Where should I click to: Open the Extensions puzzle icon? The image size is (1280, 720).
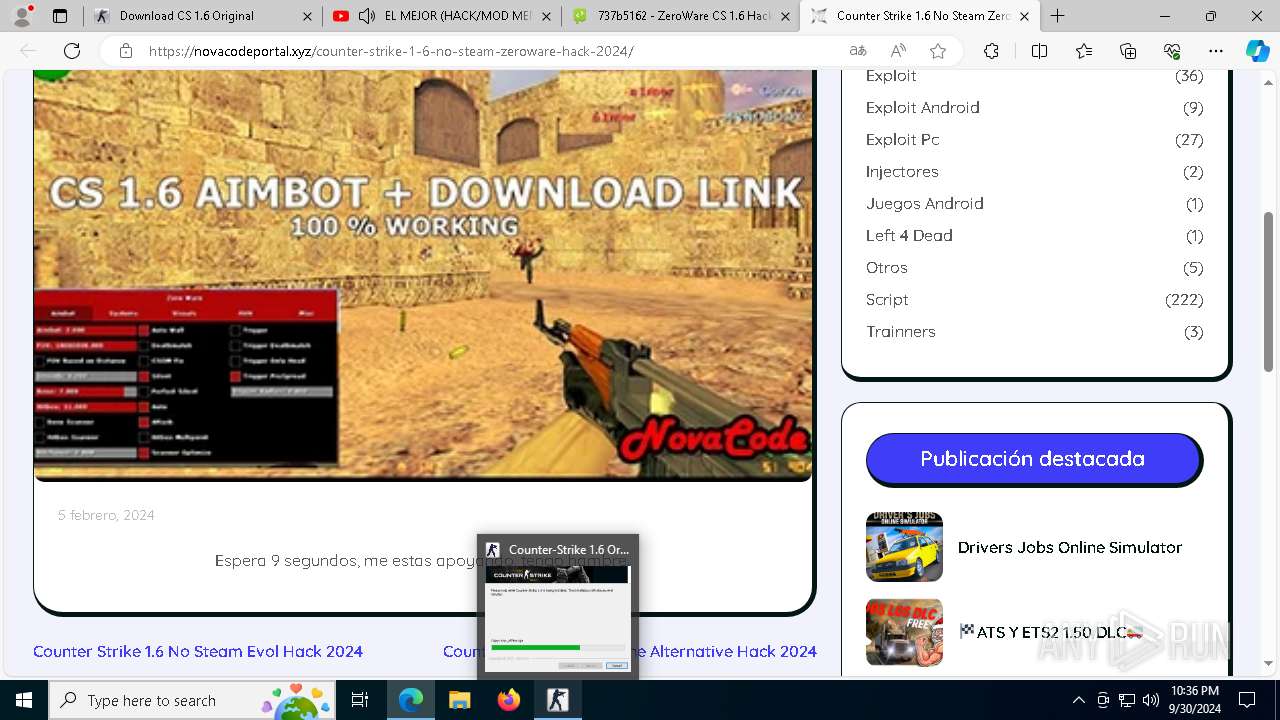tap(991, 51)
